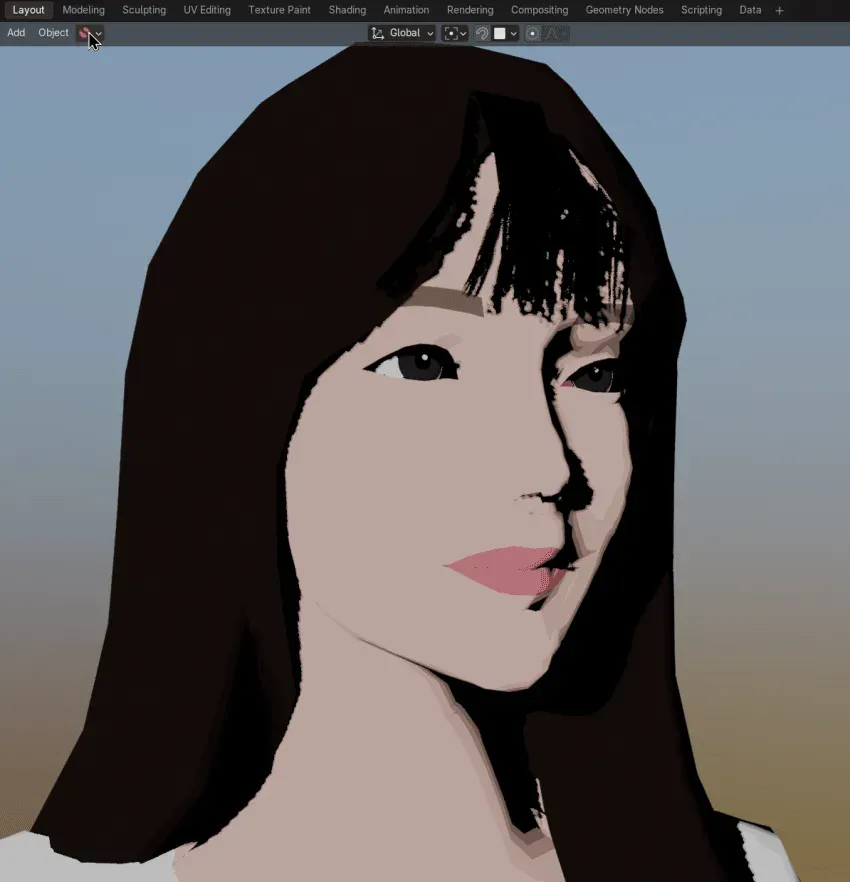850x882 pixels.
Task: Go to the Rendering workspace tab
Action: 470,10
